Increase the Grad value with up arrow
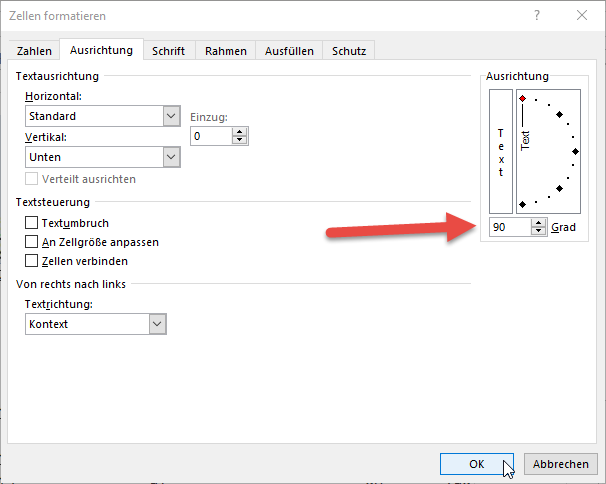 click(538, 223)
